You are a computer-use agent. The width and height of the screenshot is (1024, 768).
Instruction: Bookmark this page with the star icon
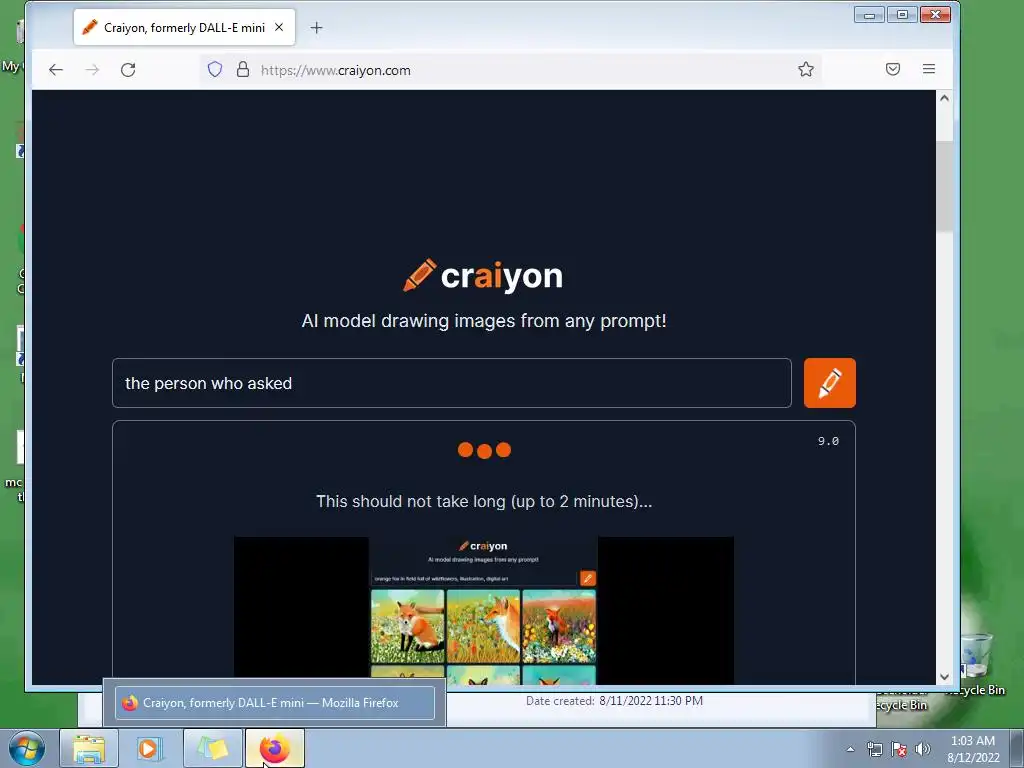click(806, 69)
